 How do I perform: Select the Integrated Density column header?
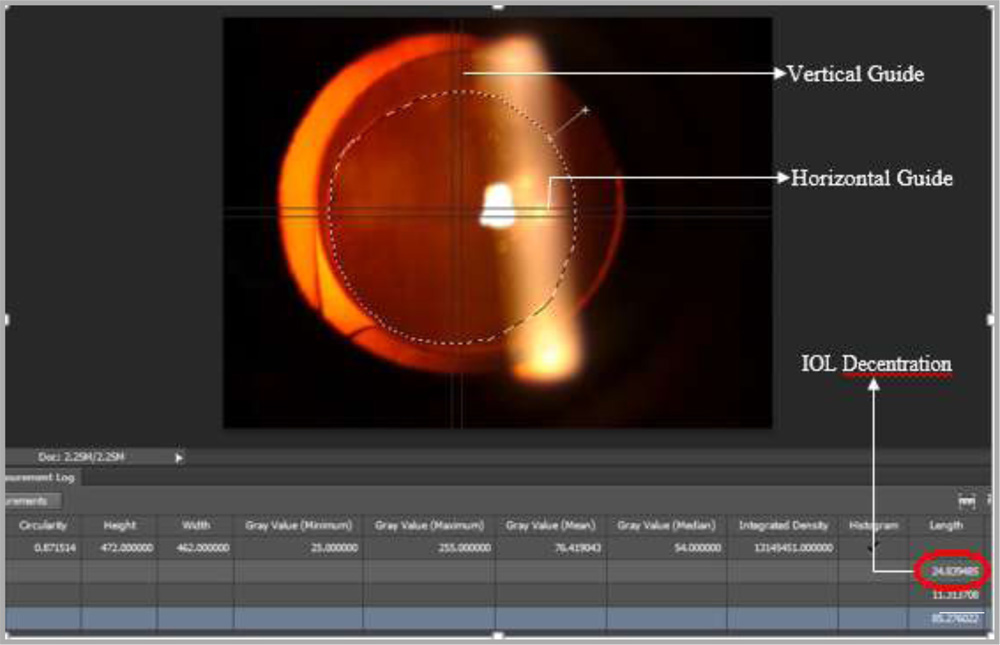pyautogui.click(x=783, y=525)
